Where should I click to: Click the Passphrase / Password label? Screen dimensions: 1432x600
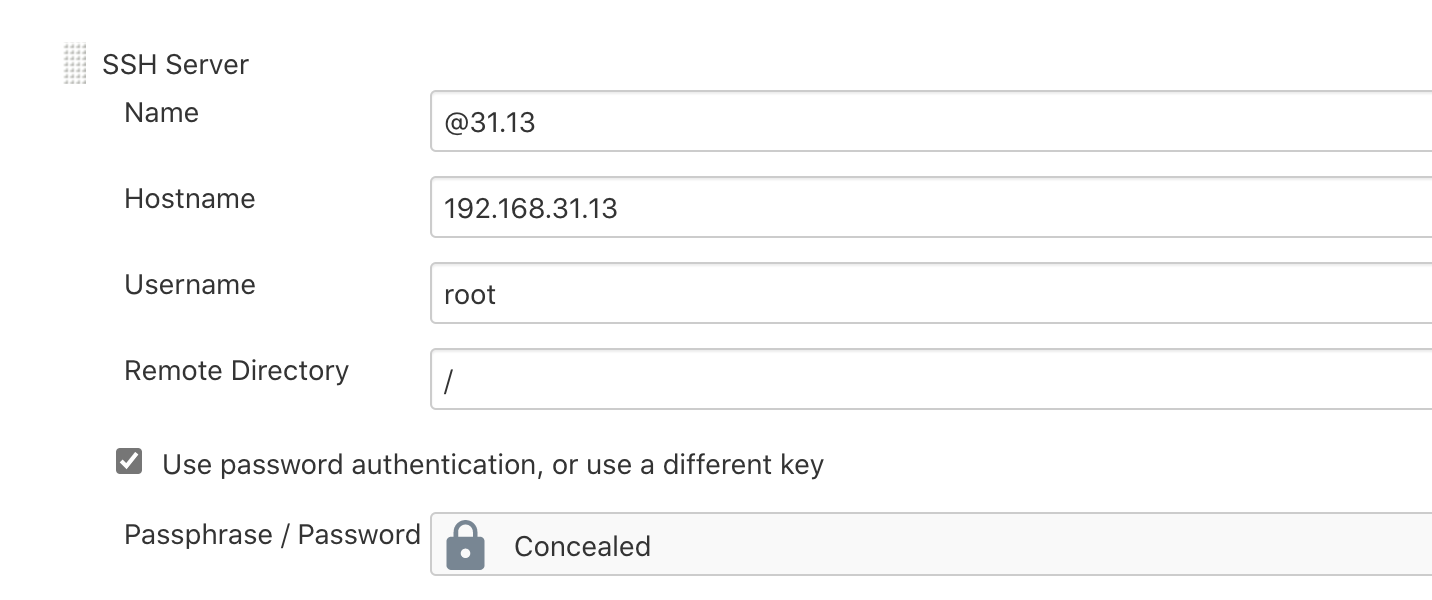(271, 534)
